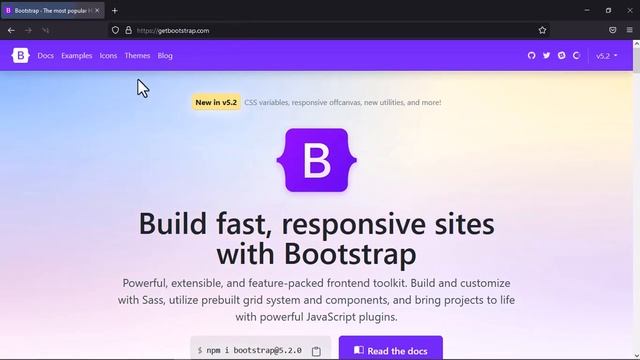Image resolution: width=640 pixels, height=360 pixels.
Task: Expand the v5.2 version dropdown
Action: tap(607, 56)
